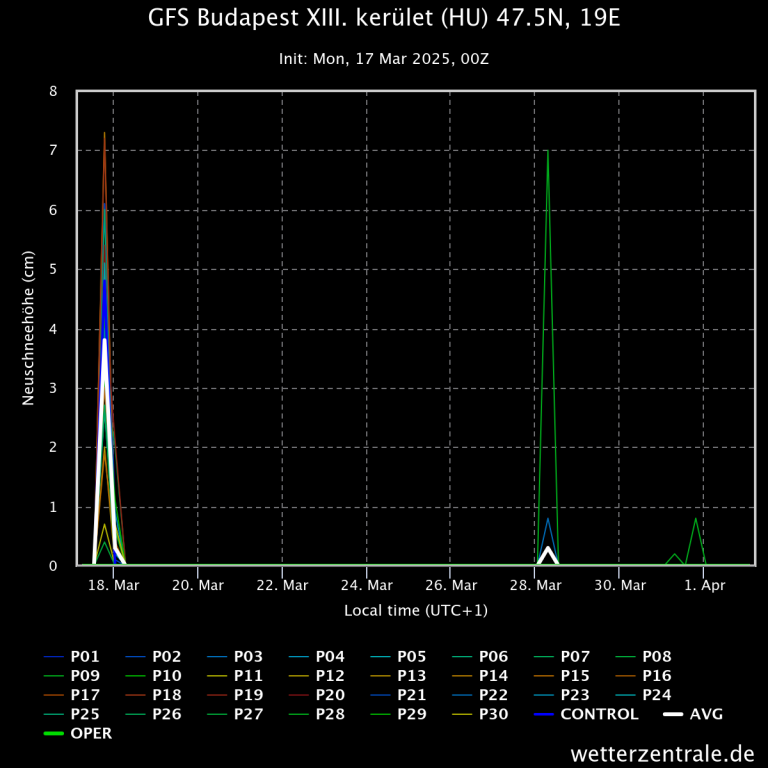Click the Local time (UTC+1) axis label
This screenshot has width=768, height=768.
click(415, 609)
